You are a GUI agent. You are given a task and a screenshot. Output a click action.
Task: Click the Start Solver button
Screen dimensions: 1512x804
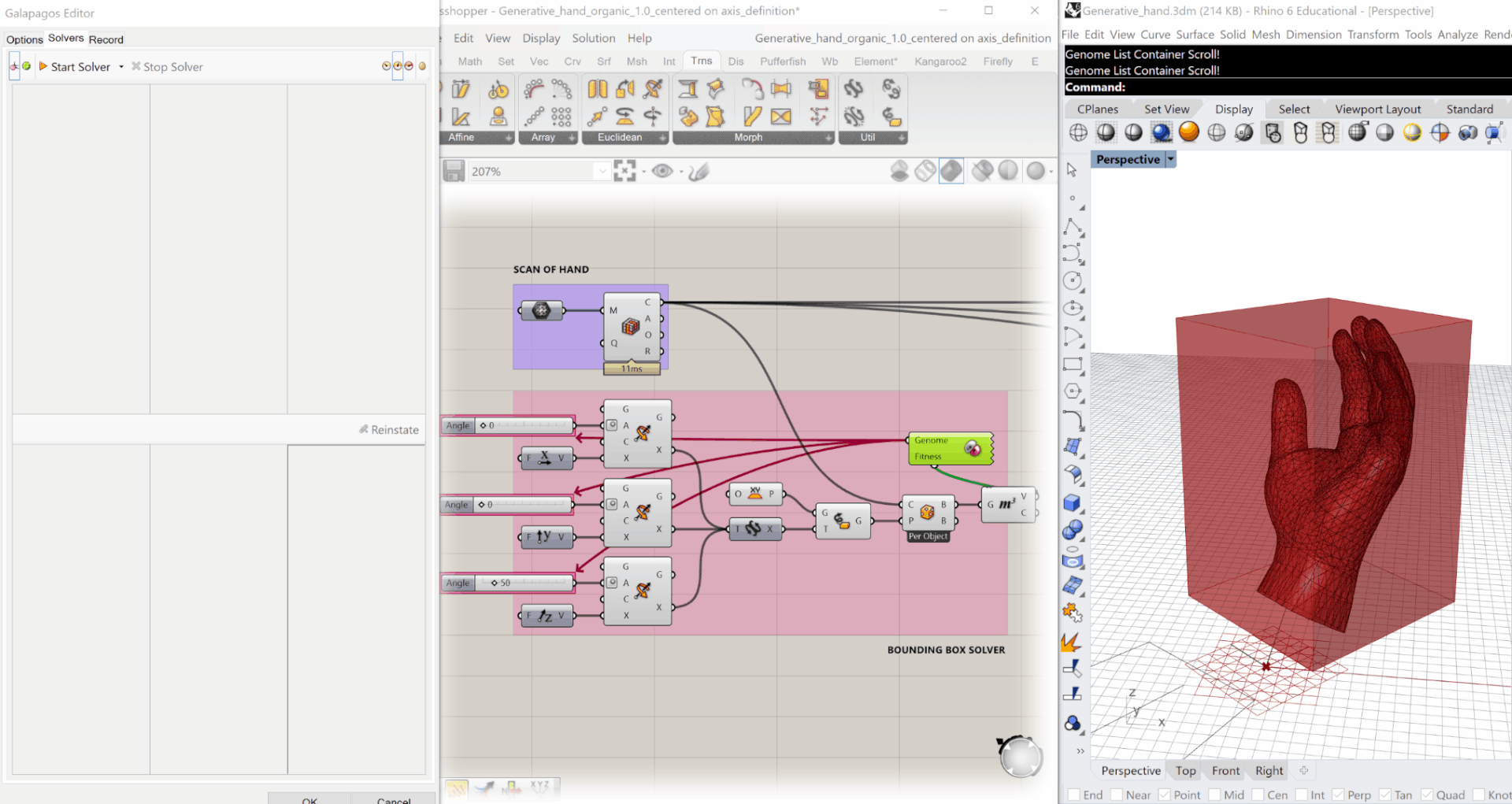[74, 67]
